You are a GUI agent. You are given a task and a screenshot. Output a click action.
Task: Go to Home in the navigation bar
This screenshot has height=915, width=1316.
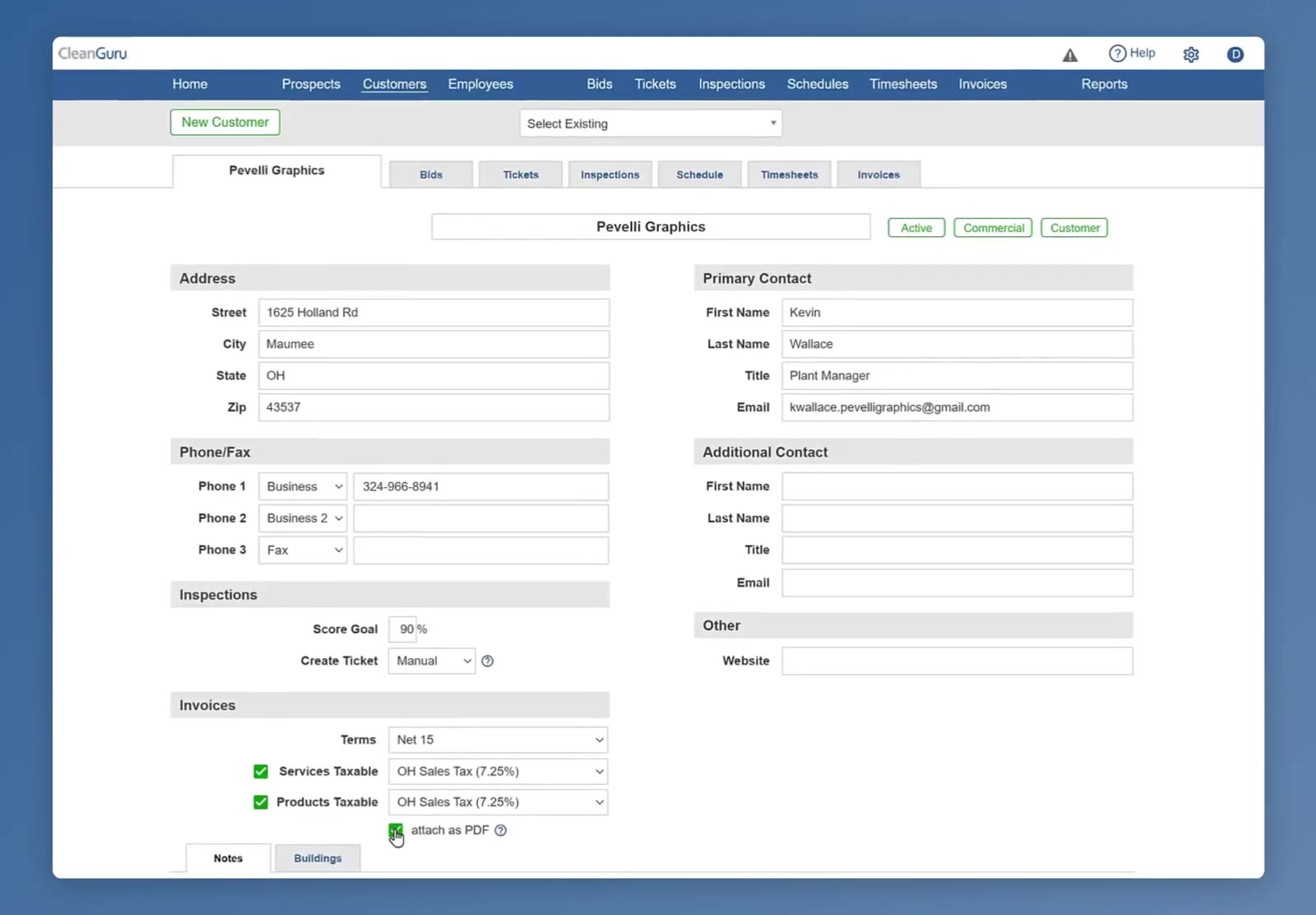(190, 84)
